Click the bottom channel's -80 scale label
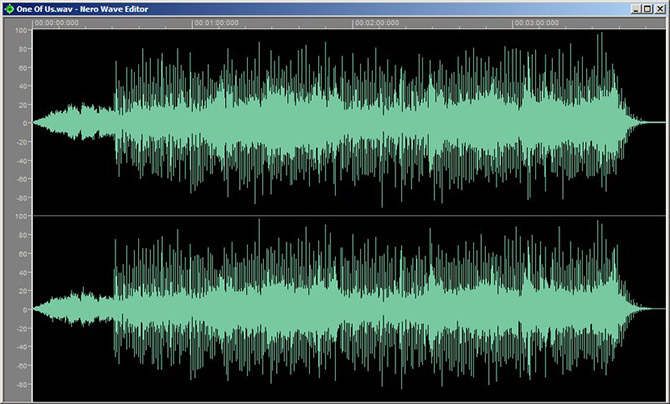The width and height of the screenshot is (670, 404). click(20, 382)
